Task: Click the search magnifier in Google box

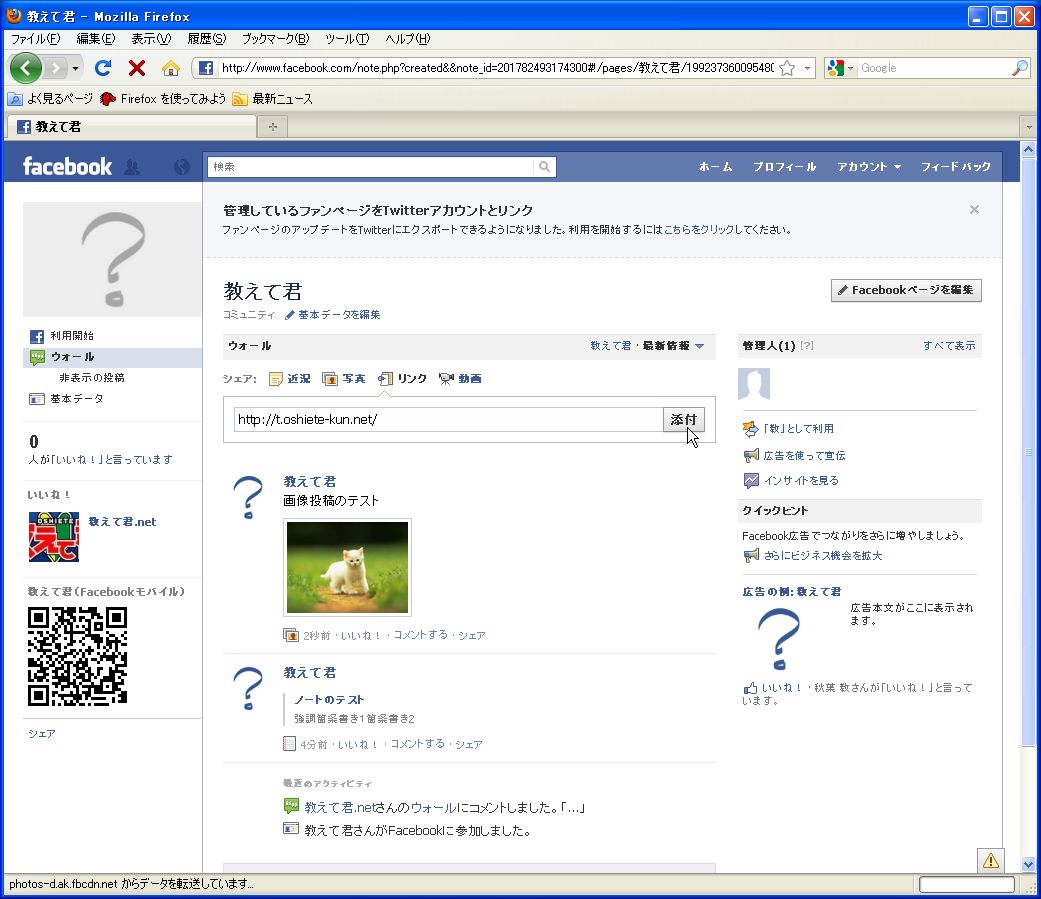Action: 1019,68
